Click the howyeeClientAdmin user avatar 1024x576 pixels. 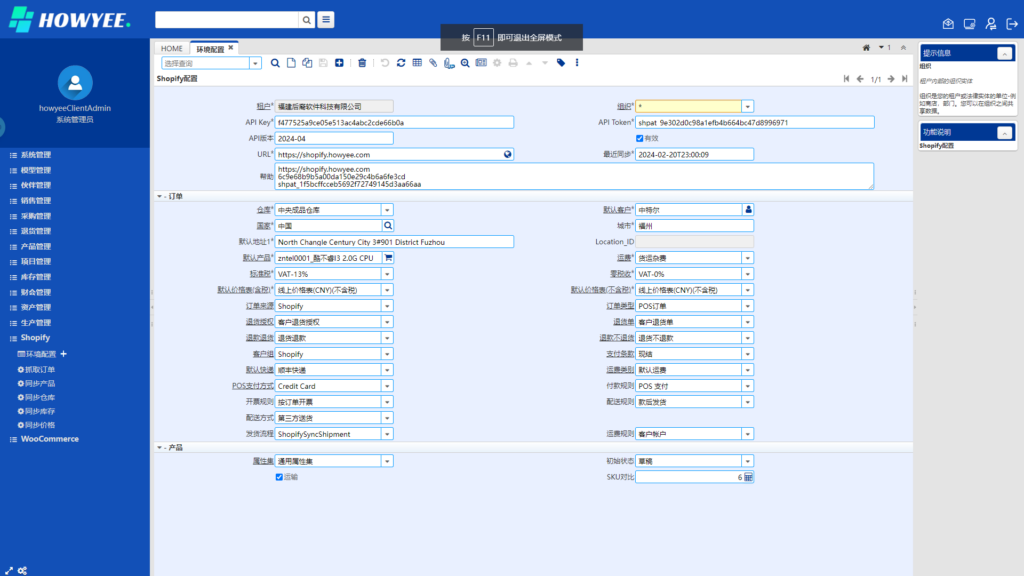coord(75,83)
